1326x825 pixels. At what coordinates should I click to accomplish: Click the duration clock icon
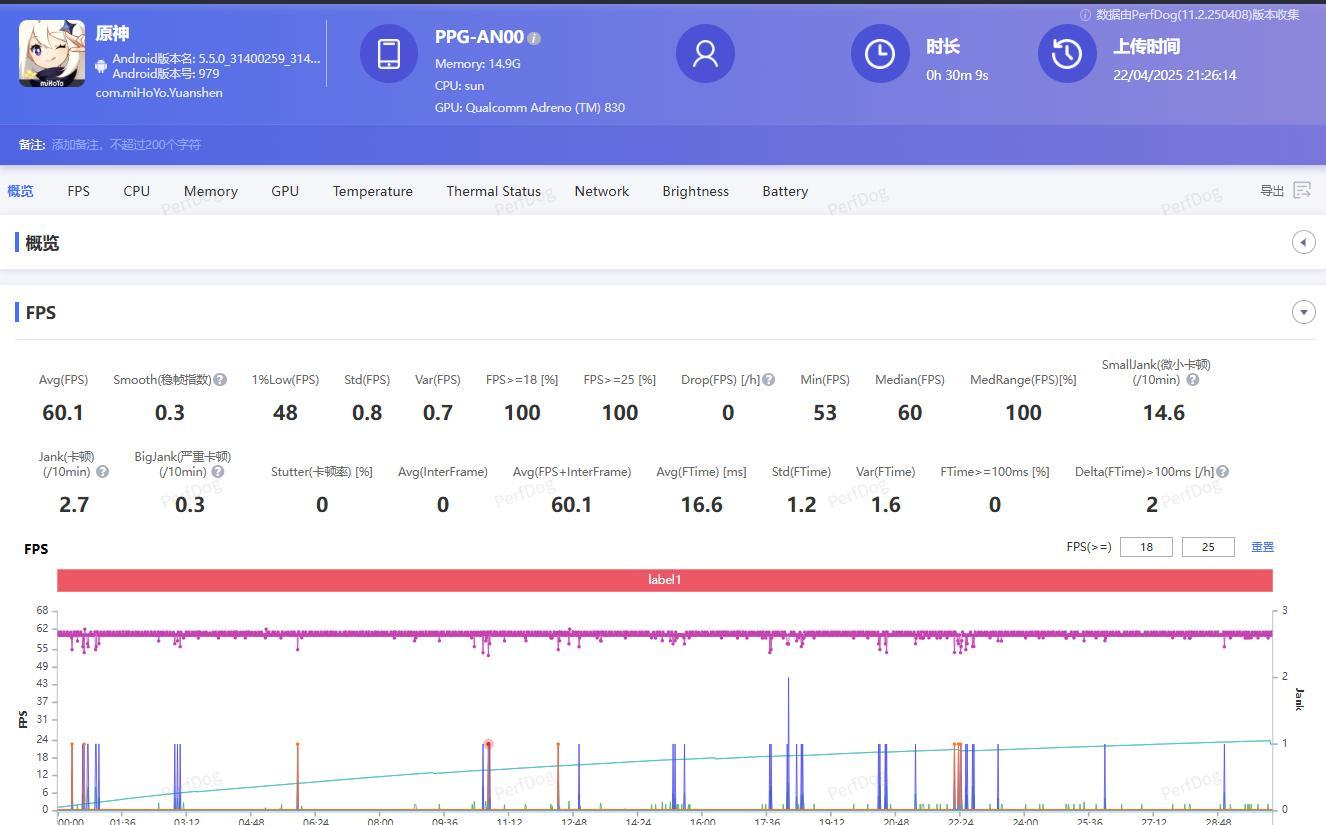coord(880,53)
